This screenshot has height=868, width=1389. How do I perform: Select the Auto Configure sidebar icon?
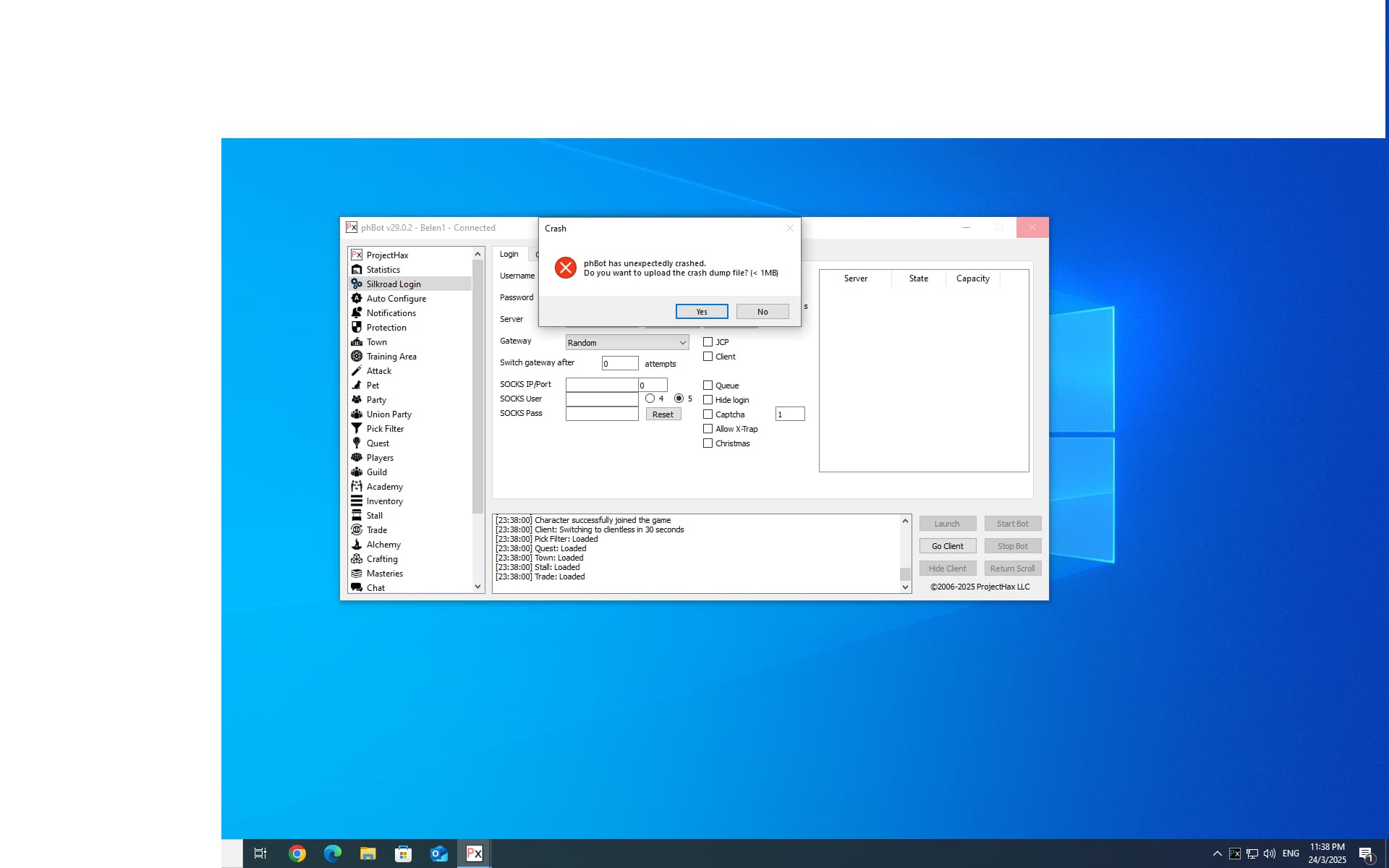[x=357, y=299]
